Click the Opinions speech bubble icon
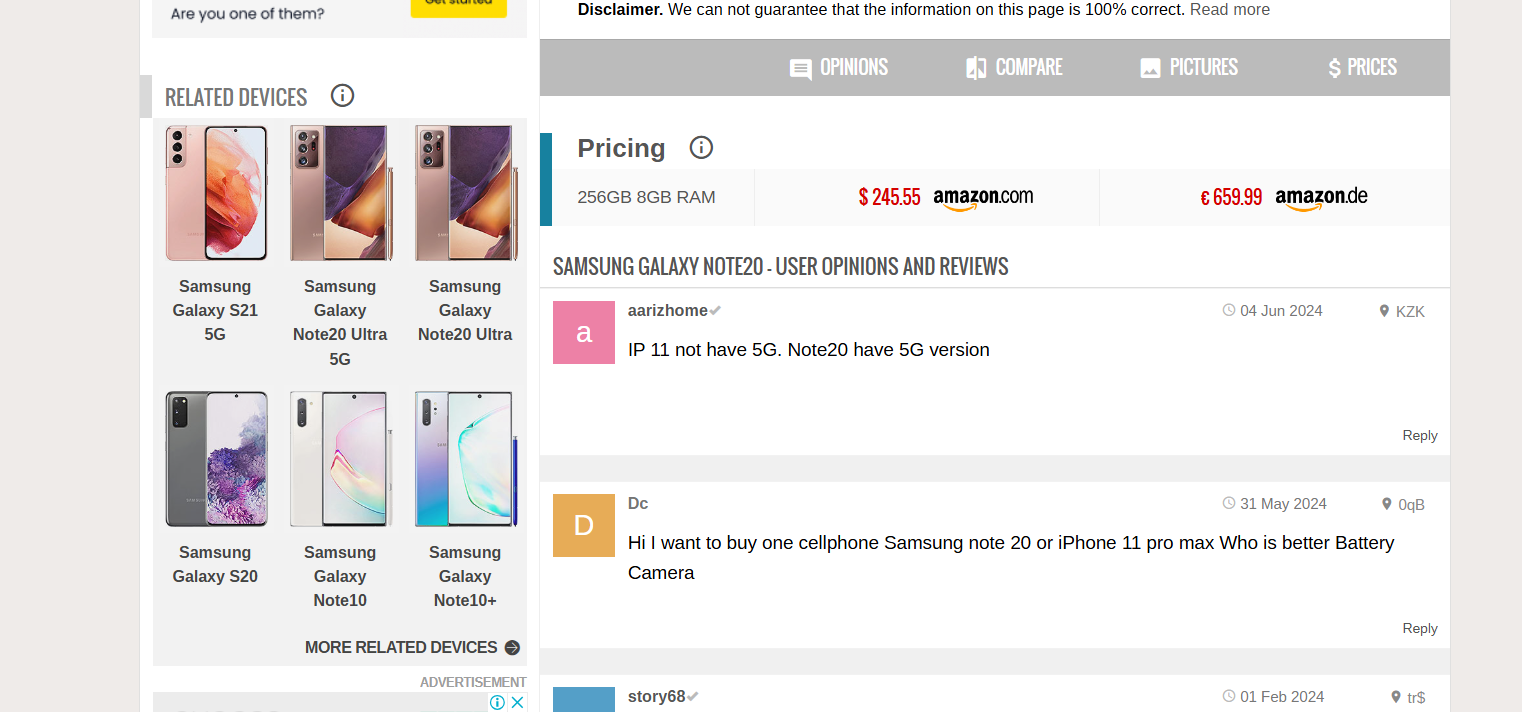1522x712 pixels. click(x=800, y=68)
